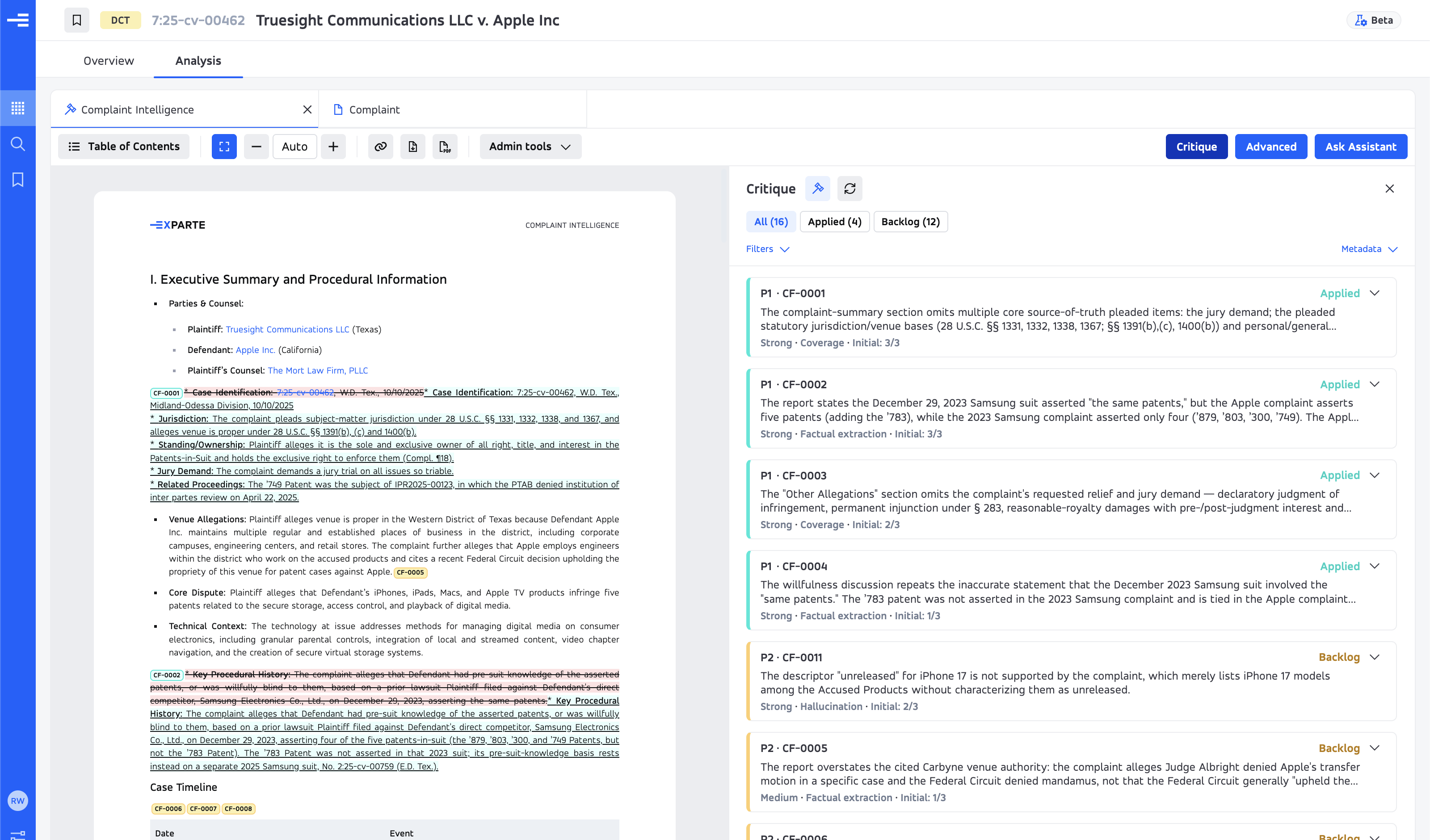Click the RW user avatar

(x=17, y=800)
